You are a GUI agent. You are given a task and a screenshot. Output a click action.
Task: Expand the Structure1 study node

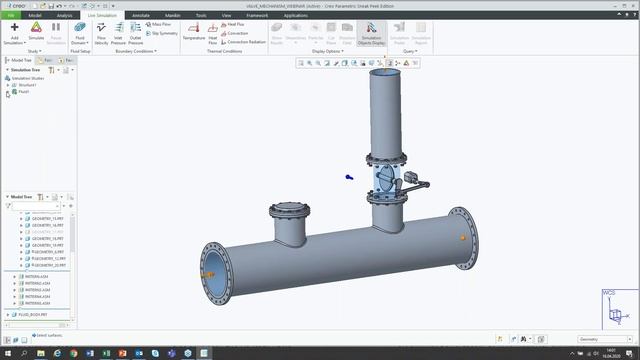(8, 85)
